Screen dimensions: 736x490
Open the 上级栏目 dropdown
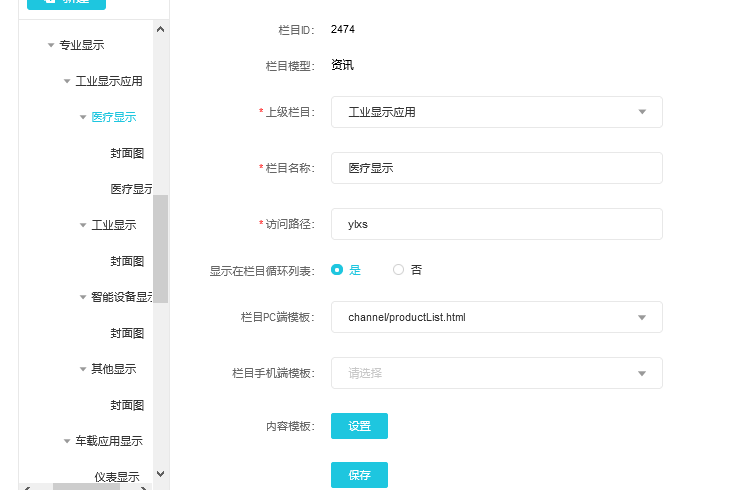click(x=497, y=112)
